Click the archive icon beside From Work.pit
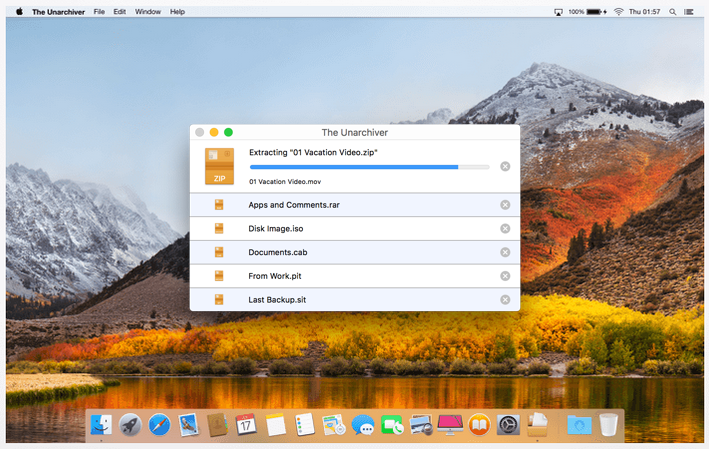Screen dimensions: 709x449 (x=219, y=276)
